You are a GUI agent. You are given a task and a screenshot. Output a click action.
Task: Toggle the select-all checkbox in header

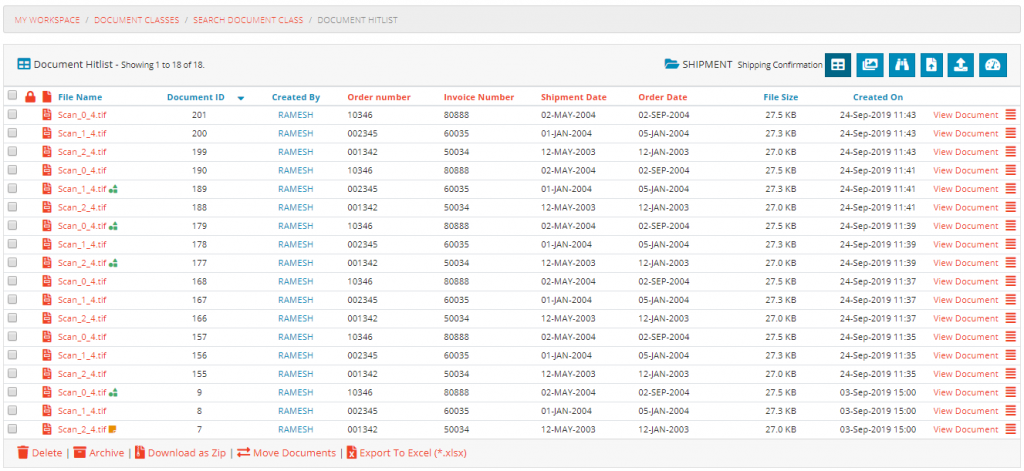[x=12, y=96]
